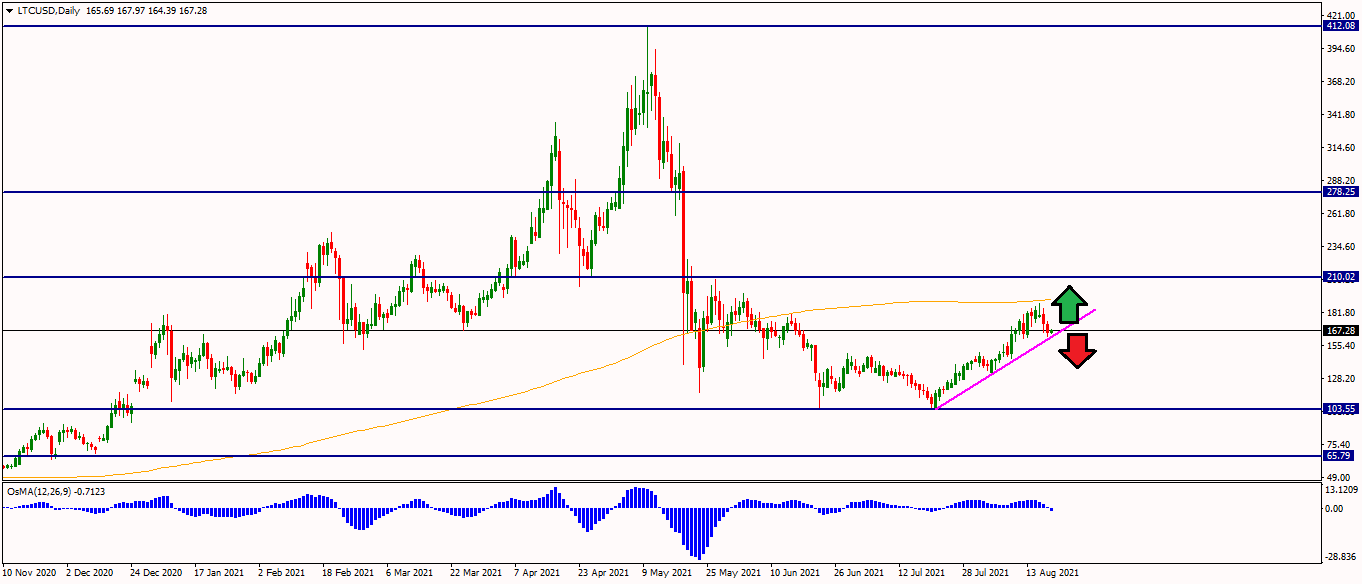
Task: Click the 394.60 price axis value
Action: click(x=1340, y=49)
